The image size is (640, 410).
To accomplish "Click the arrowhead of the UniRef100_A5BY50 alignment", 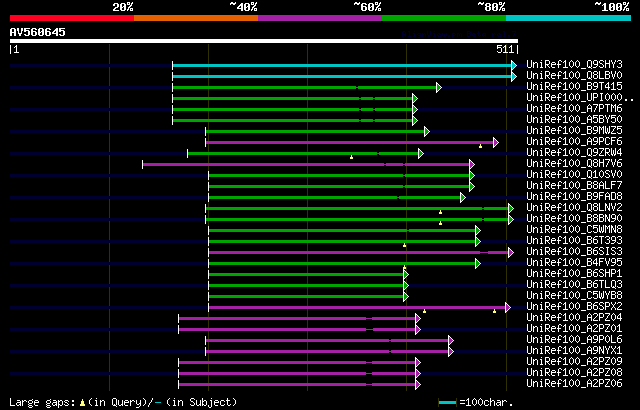I will (415, 120).
